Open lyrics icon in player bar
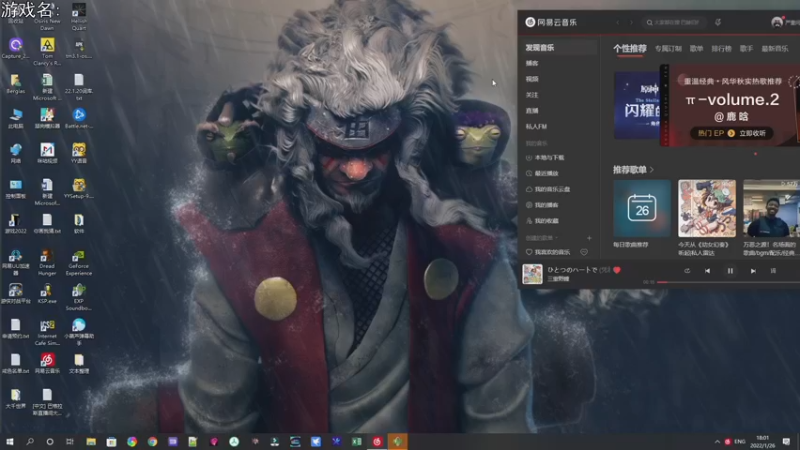This screenshot has width=800, height=450. click(773, 271)
